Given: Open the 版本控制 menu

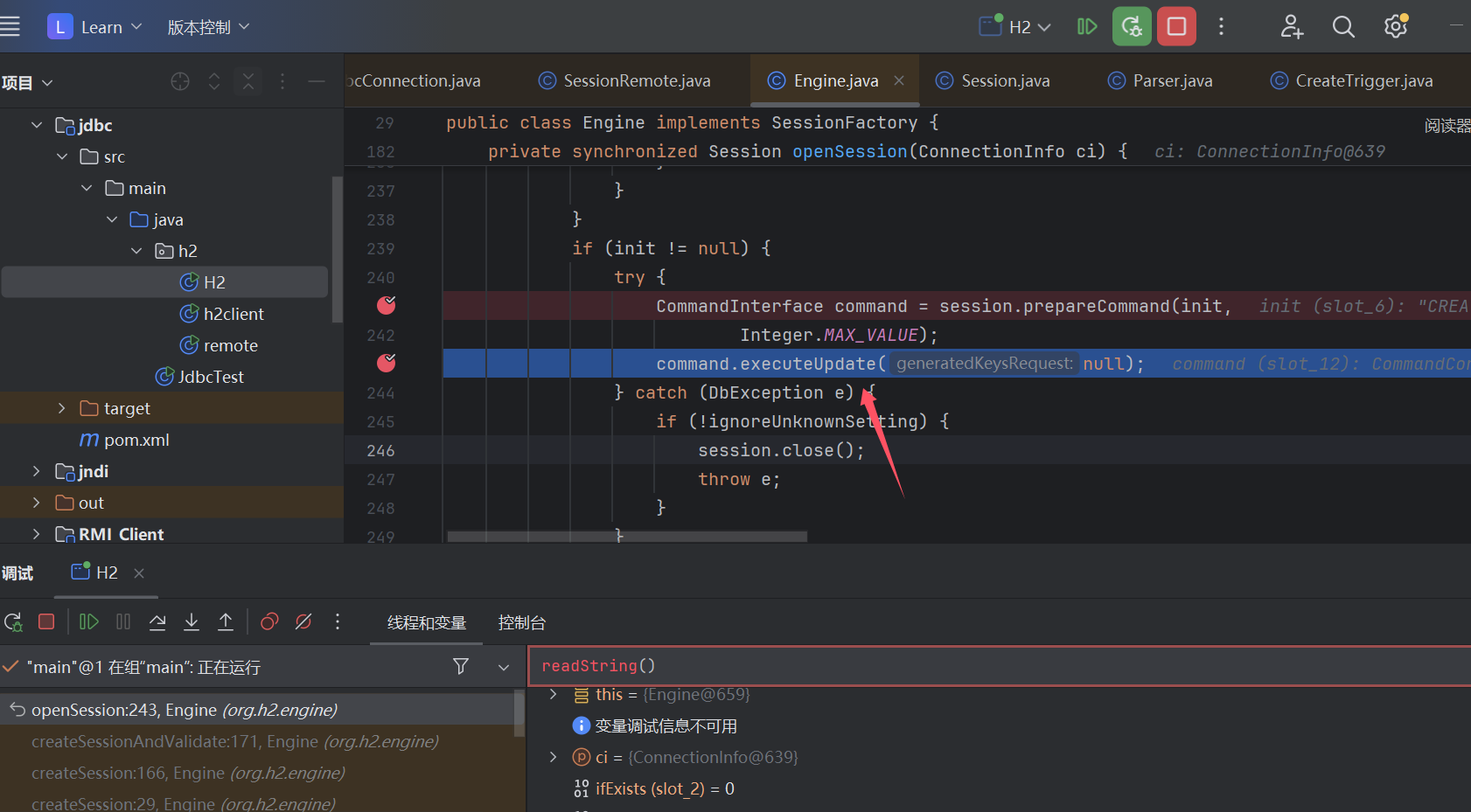Looking at the screenshot, I should [208, 27].
